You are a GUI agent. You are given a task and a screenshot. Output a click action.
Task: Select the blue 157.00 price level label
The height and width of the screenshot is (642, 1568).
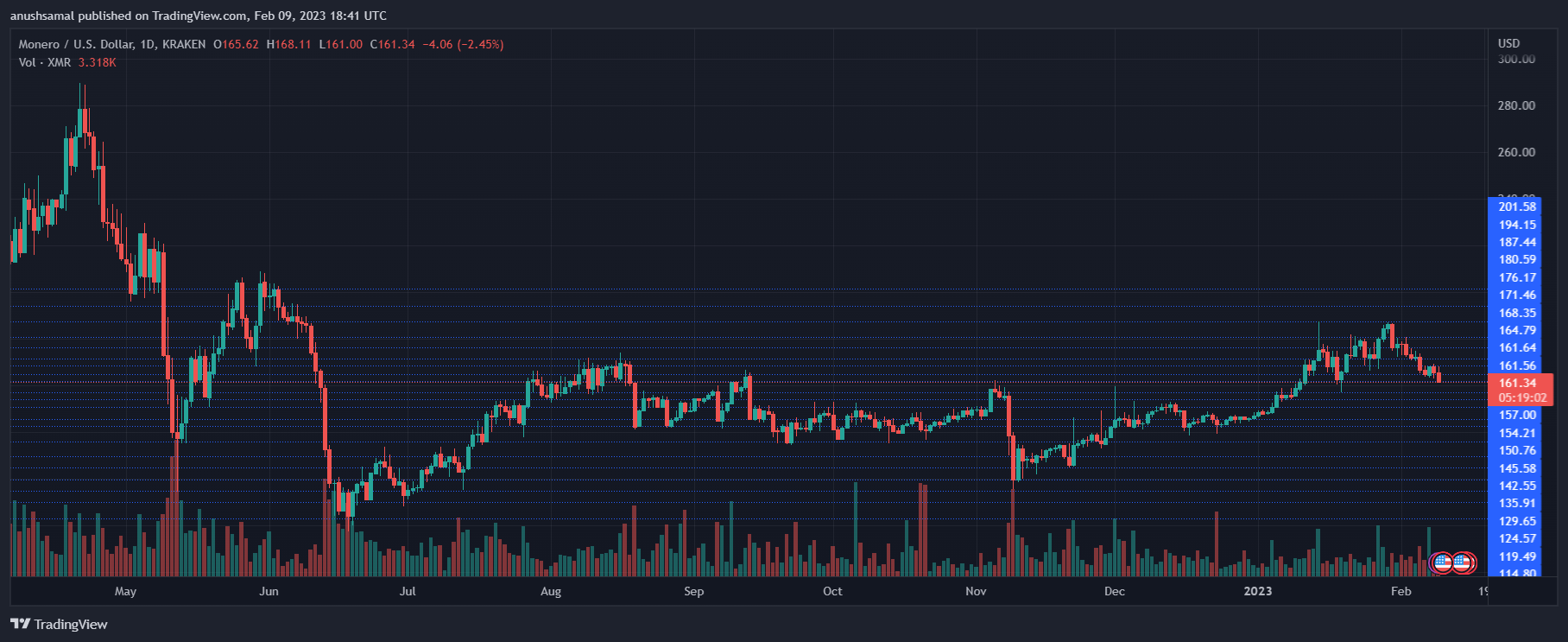[x=1517, y=415]
